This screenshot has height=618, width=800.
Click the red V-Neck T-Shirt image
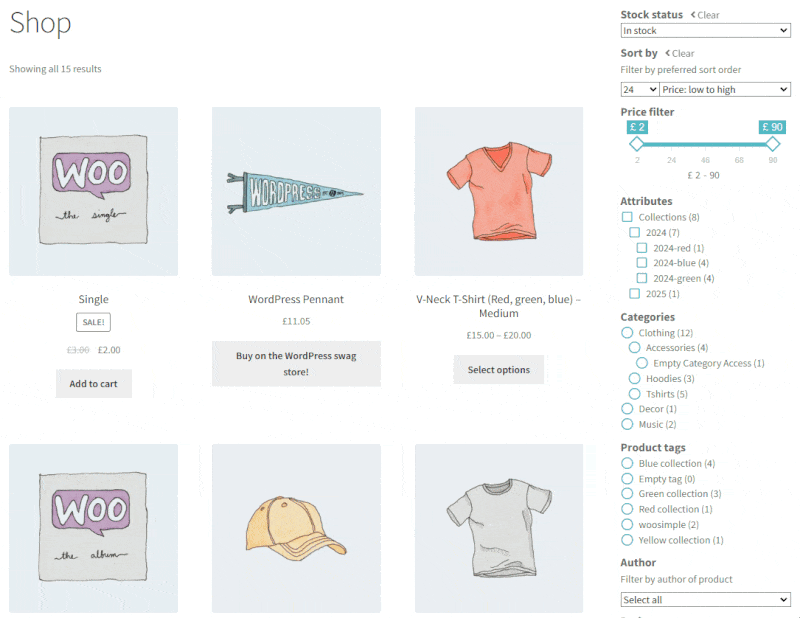coord(498,191)
